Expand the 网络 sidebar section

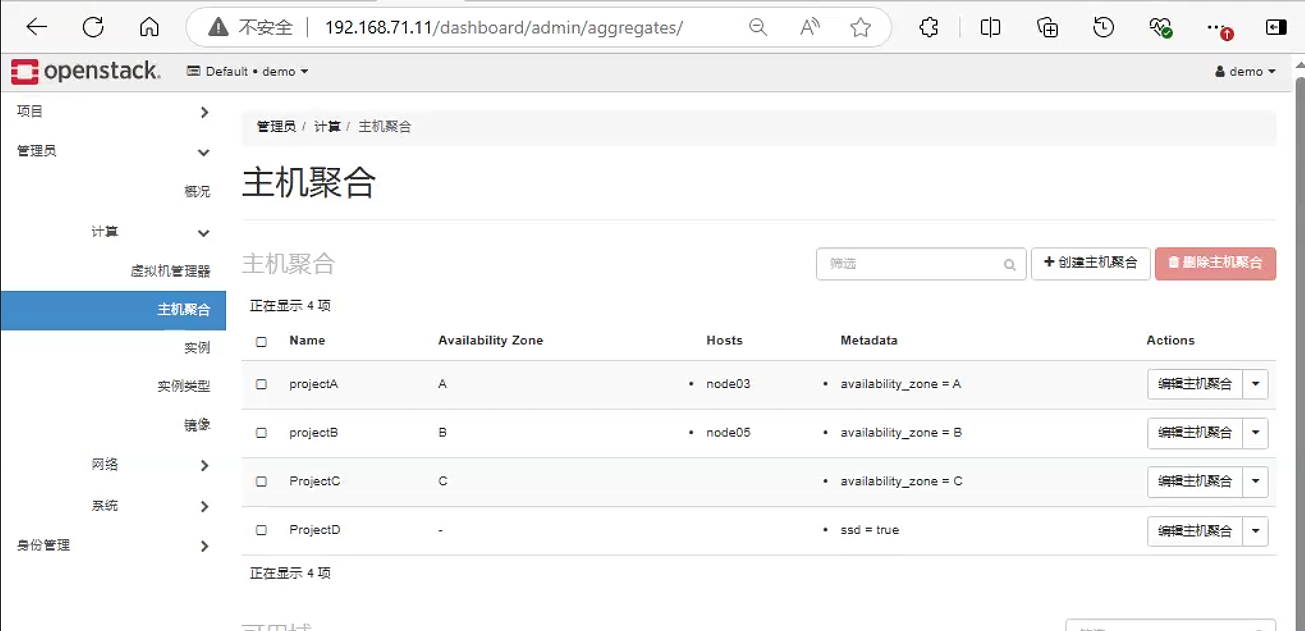point(150,465)
